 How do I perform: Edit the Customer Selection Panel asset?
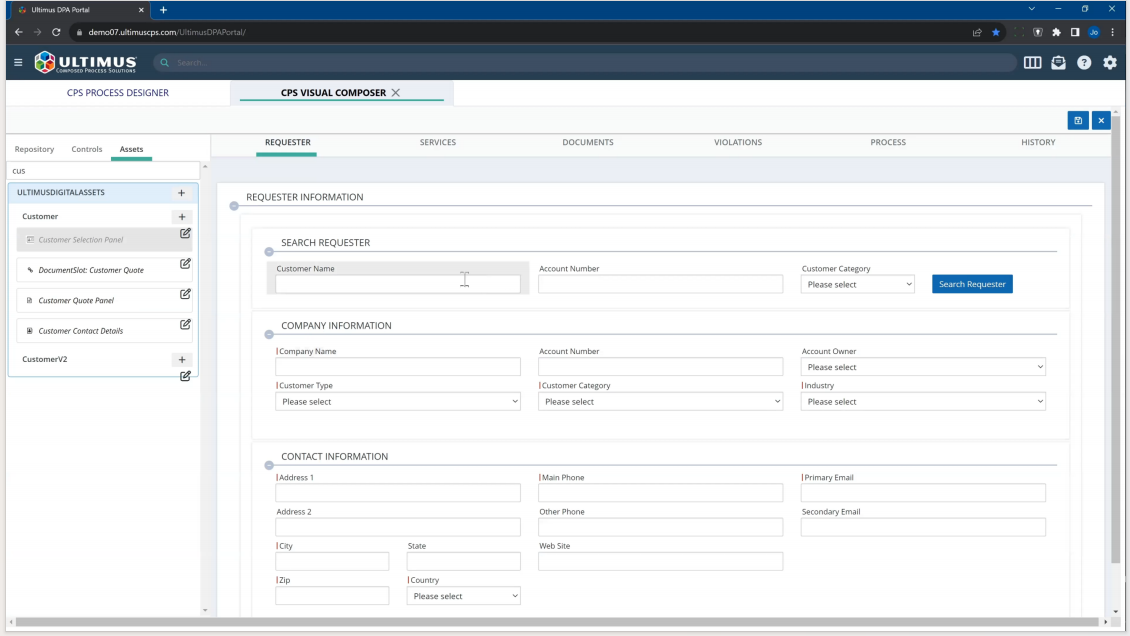[185, 233]
